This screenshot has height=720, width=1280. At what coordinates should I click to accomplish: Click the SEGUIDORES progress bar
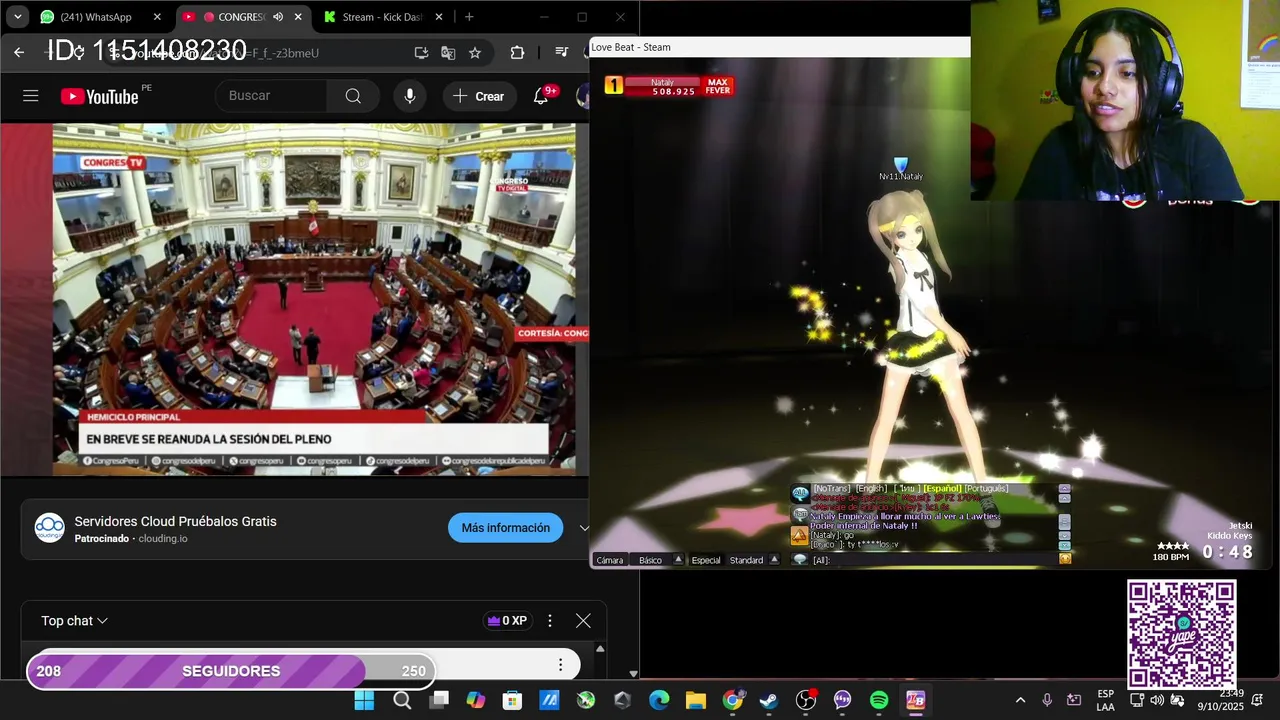tap(231, 671)
